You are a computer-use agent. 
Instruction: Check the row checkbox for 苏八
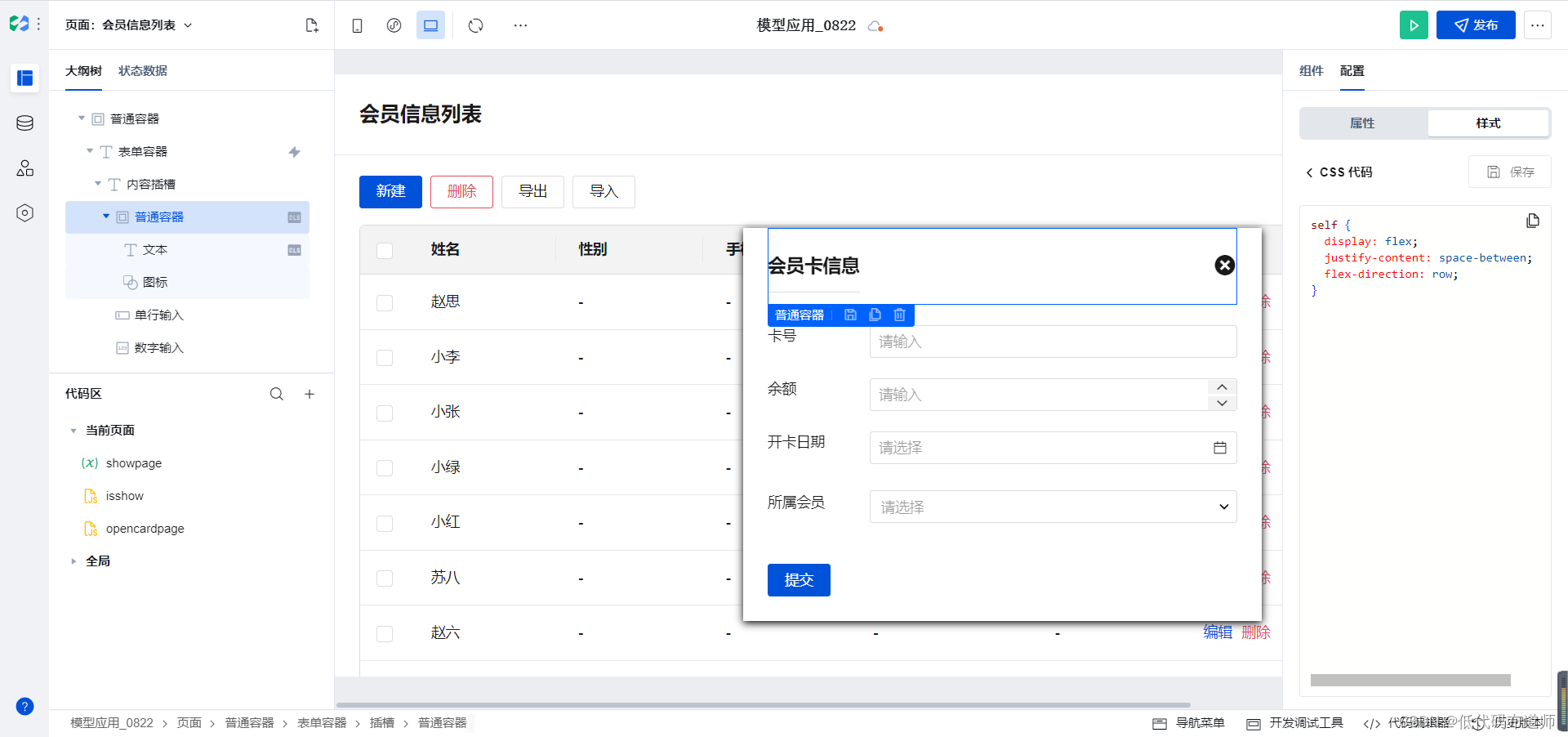point(385,578)
